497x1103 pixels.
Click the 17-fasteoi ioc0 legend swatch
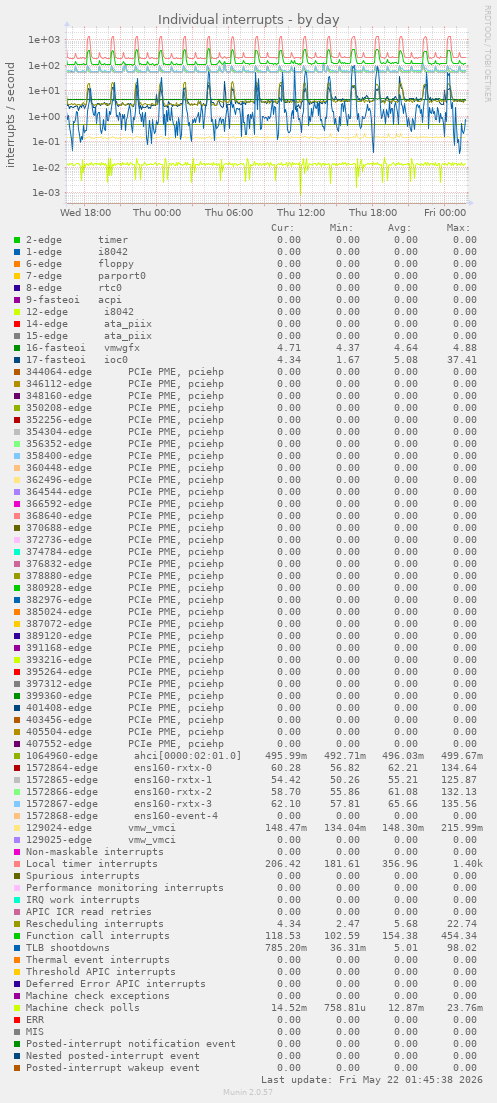click(x=17, y=359)
